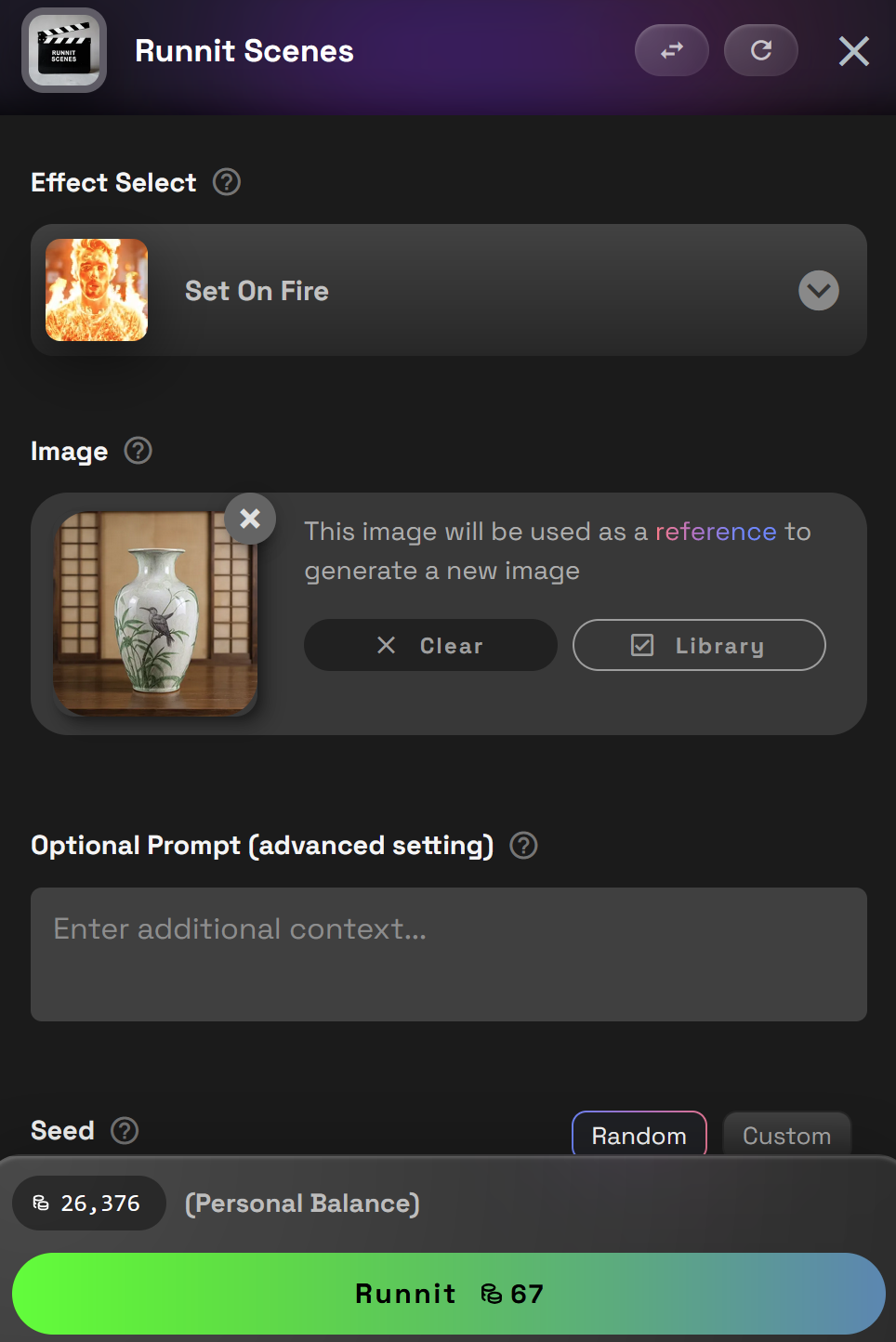The image size is (896, 1342).
Task: Open Effect Select help question icon
Action: tap(227, 182)
